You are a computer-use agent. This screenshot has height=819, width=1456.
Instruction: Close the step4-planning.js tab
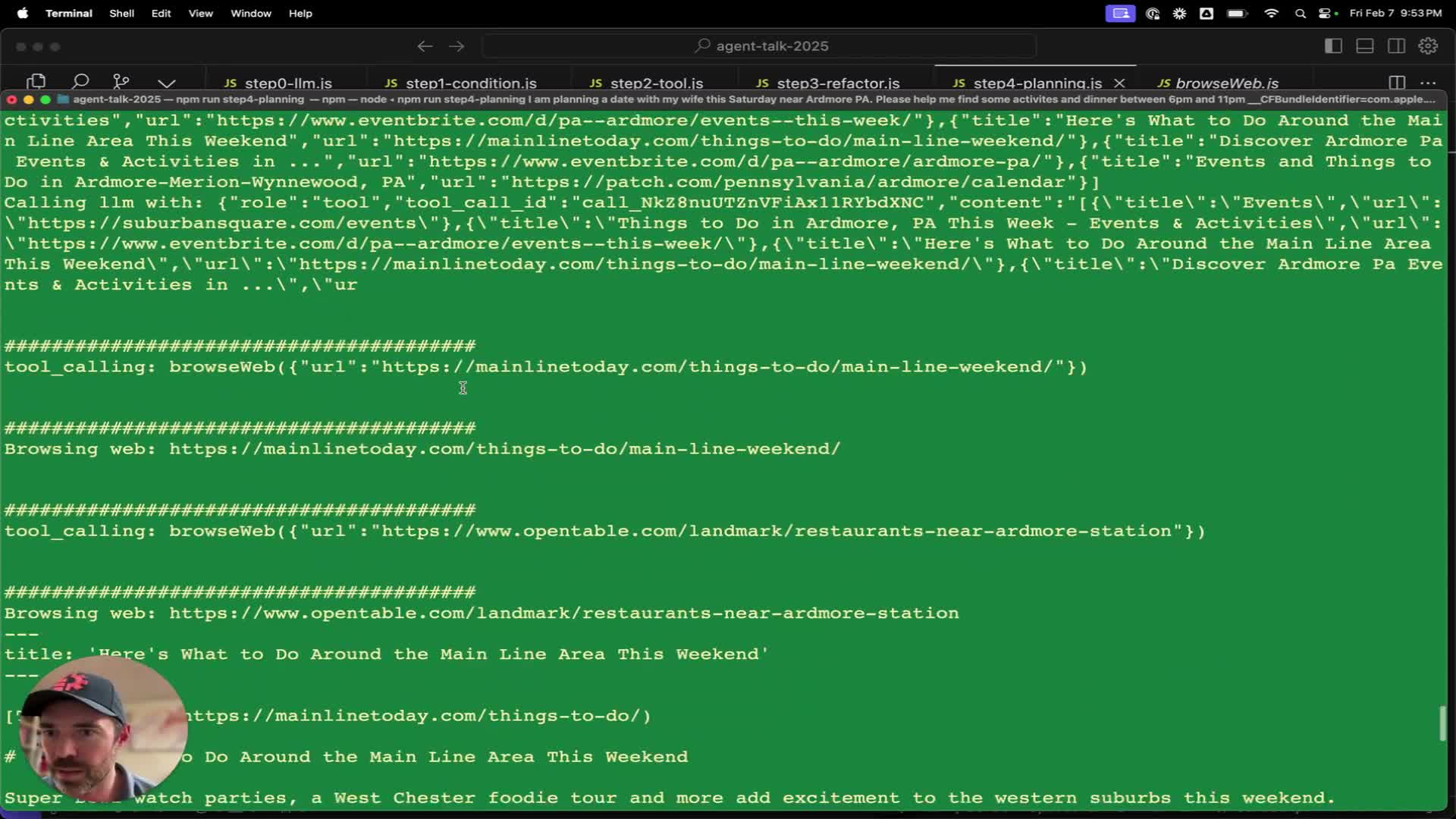pos(1119,83)
